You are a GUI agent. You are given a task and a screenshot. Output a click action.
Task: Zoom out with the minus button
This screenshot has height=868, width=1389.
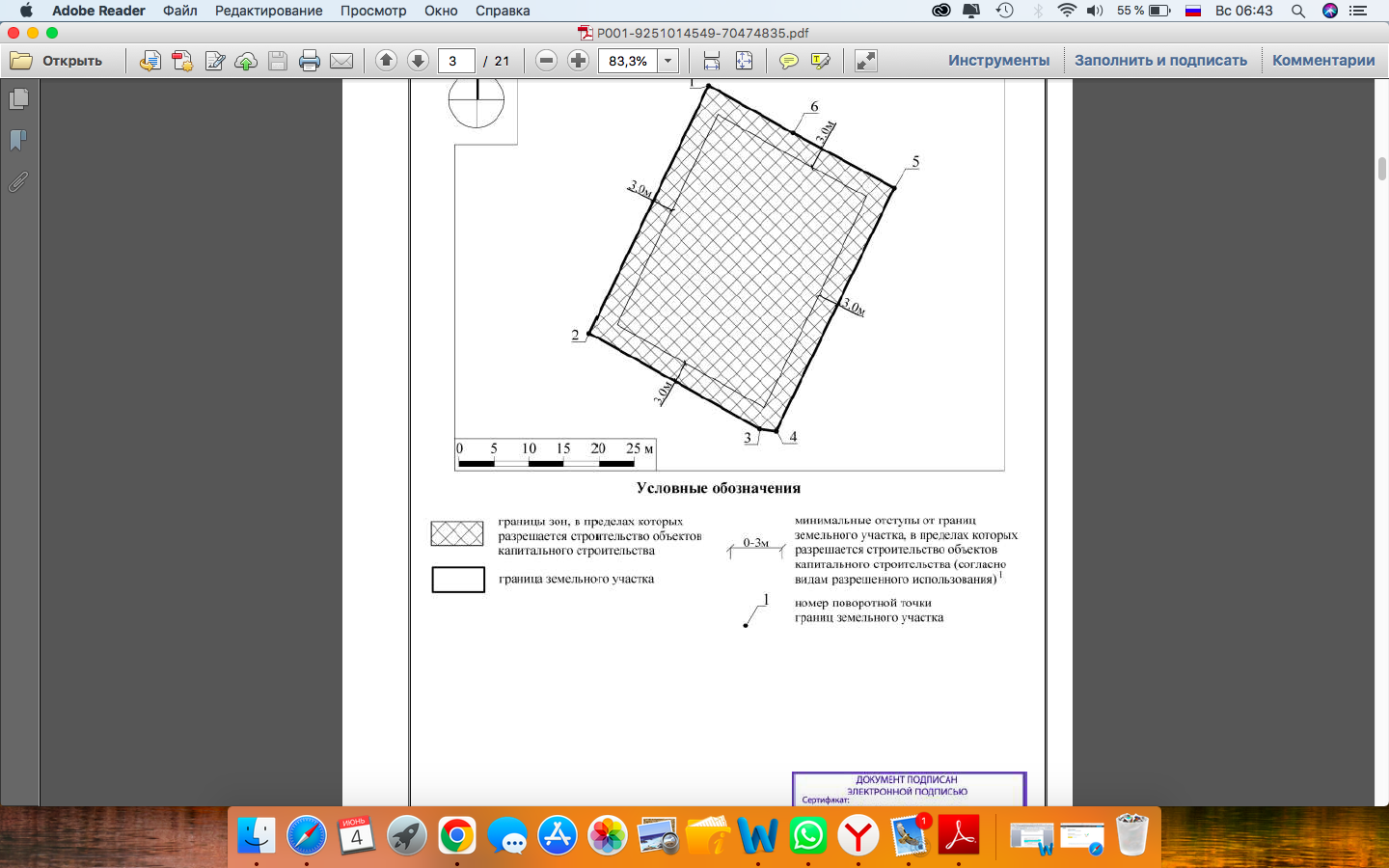(x=546, y=60)
